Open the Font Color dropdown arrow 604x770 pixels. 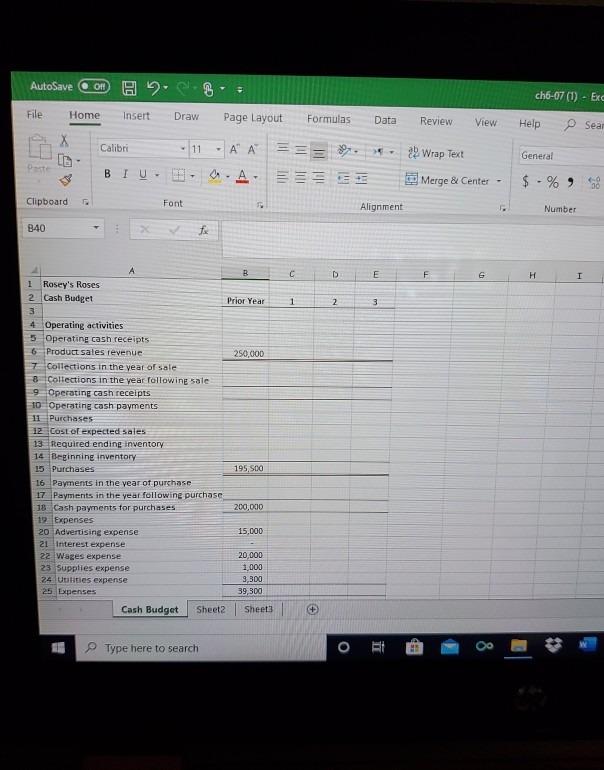255,177
